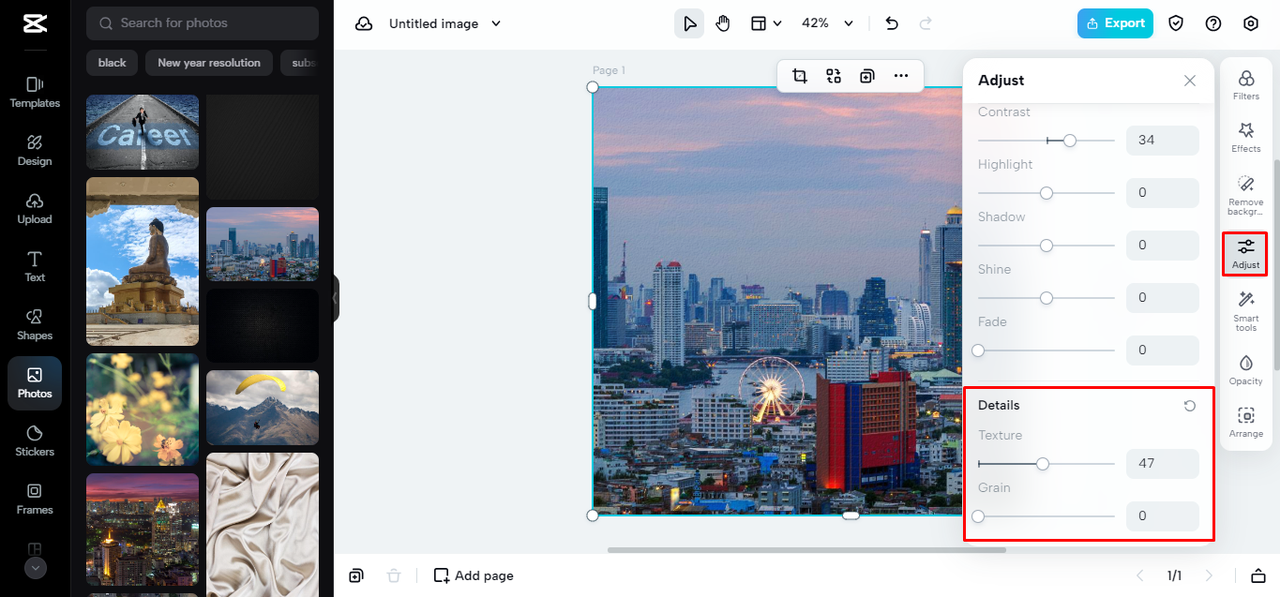This screenshot has width=1280, height=597.
Task: Click the duplicate icon in floating toolbar
Action: (867, 75)
